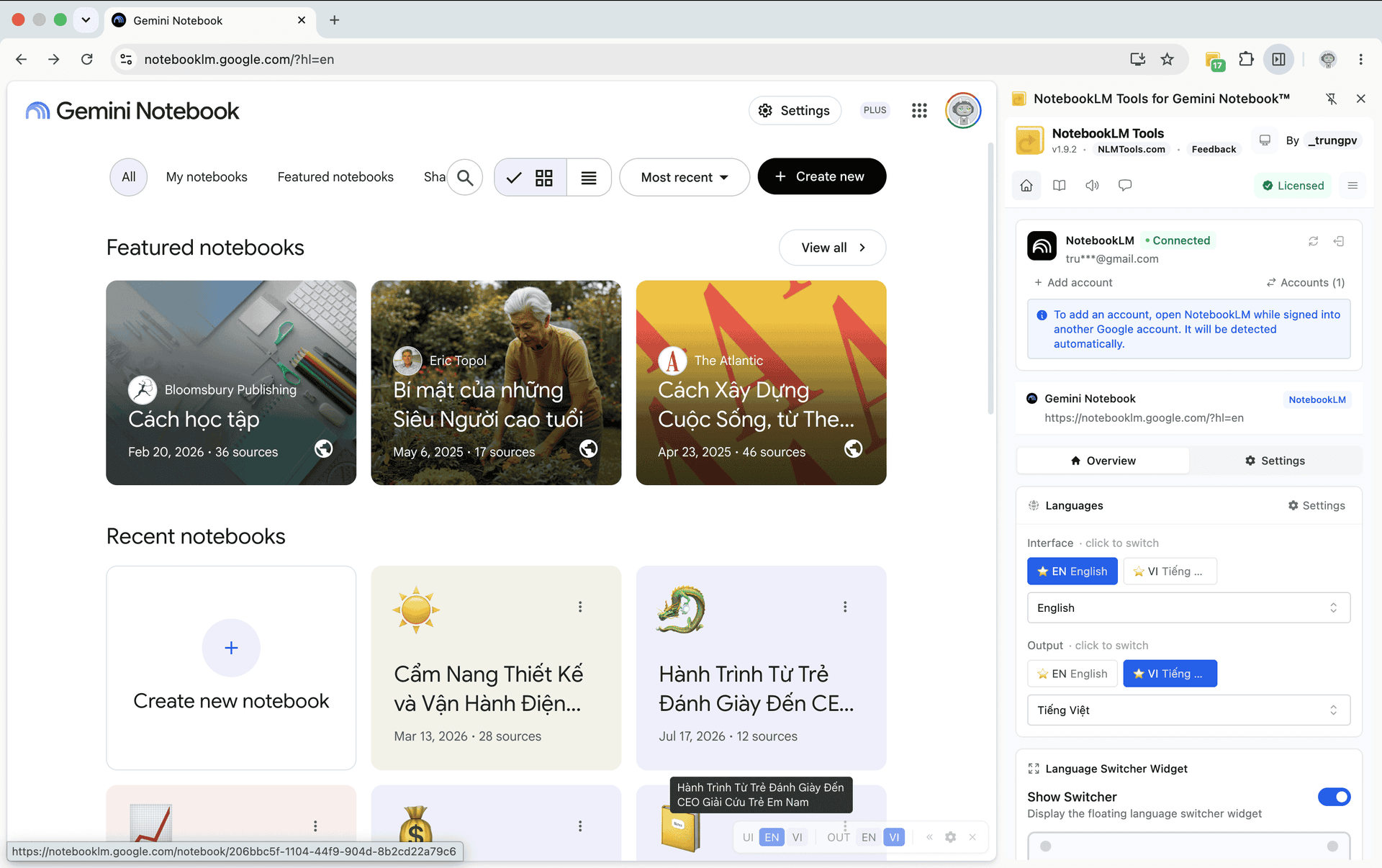
Task: Switch to the Overview tab
Action: click(1103, 461)
